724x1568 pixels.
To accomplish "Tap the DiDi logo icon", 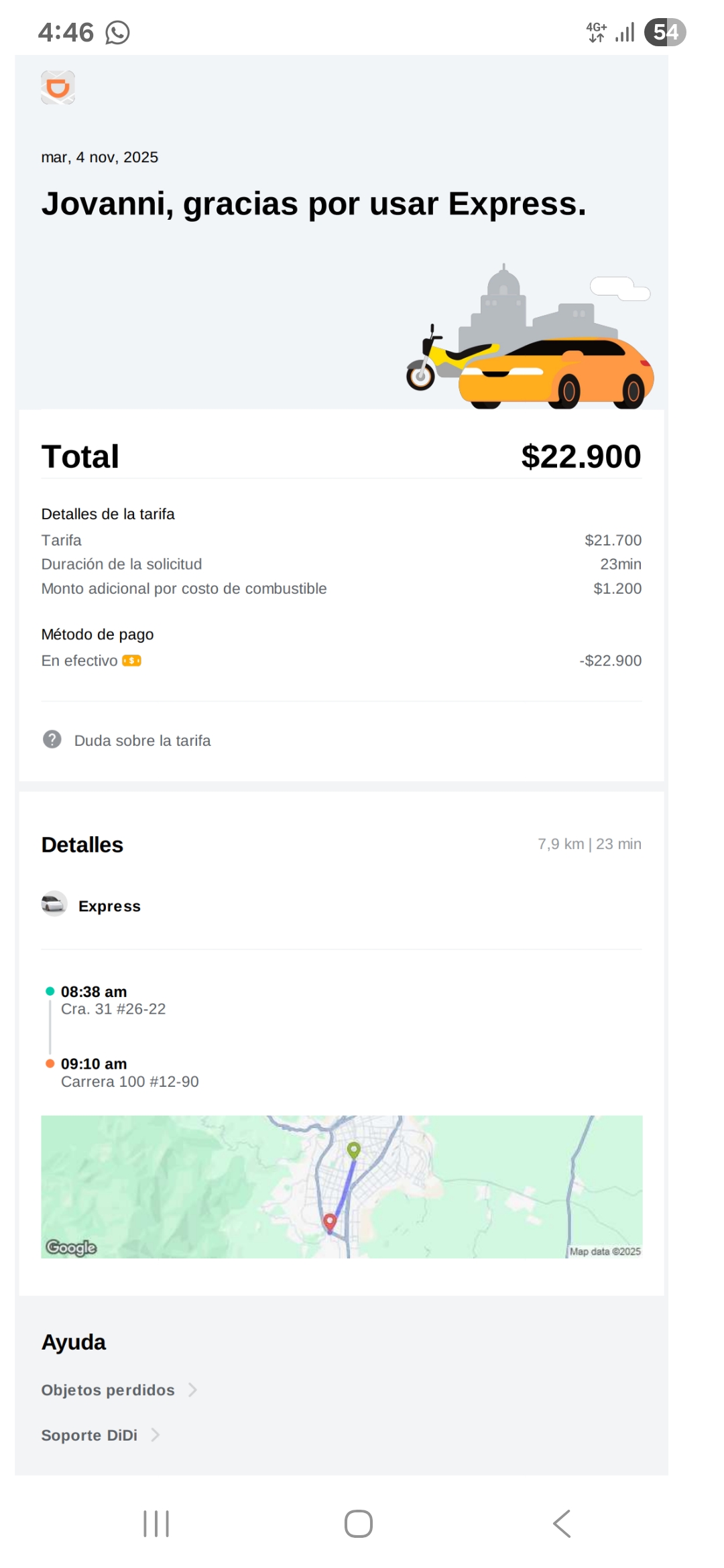I will pyautogui.click(x=58, y=88).
